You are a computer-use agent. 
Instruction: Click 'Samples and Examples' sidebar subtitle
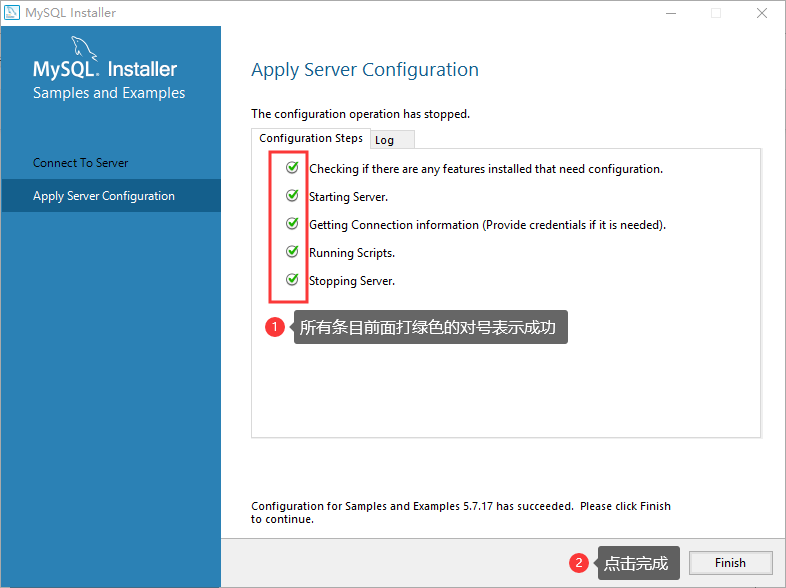109,93
